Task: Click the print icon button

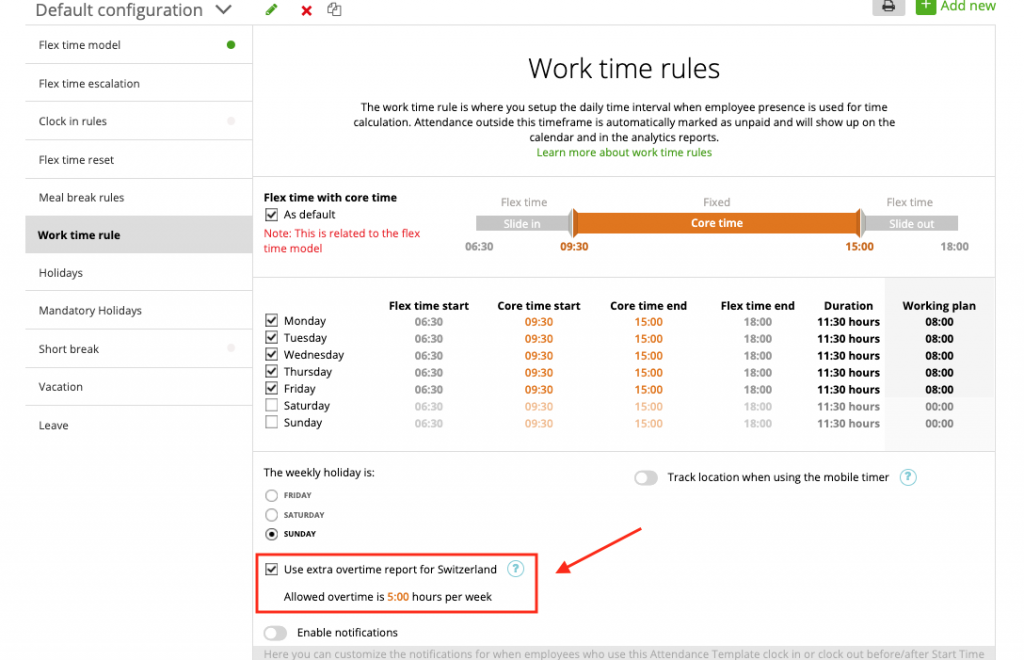Action: click(x=888, y=7)
